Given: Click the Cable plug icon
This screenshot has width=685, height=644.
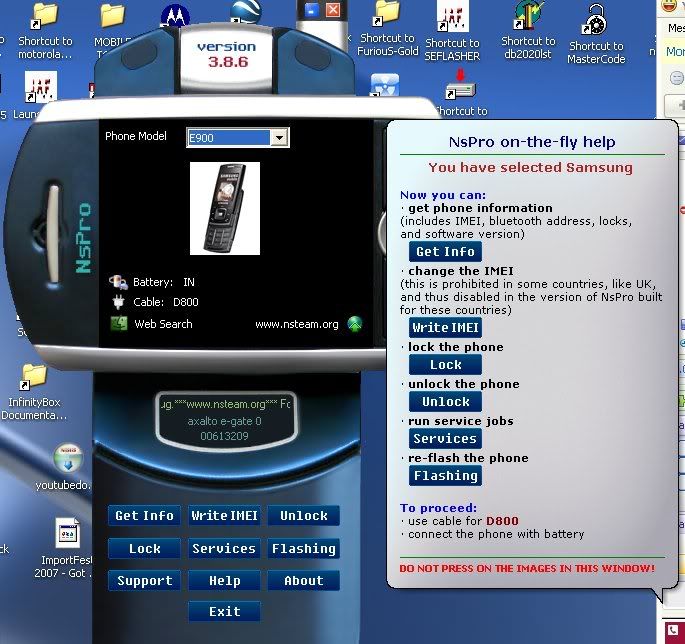Looking at the screenshot, I should (x=118, y=302).
